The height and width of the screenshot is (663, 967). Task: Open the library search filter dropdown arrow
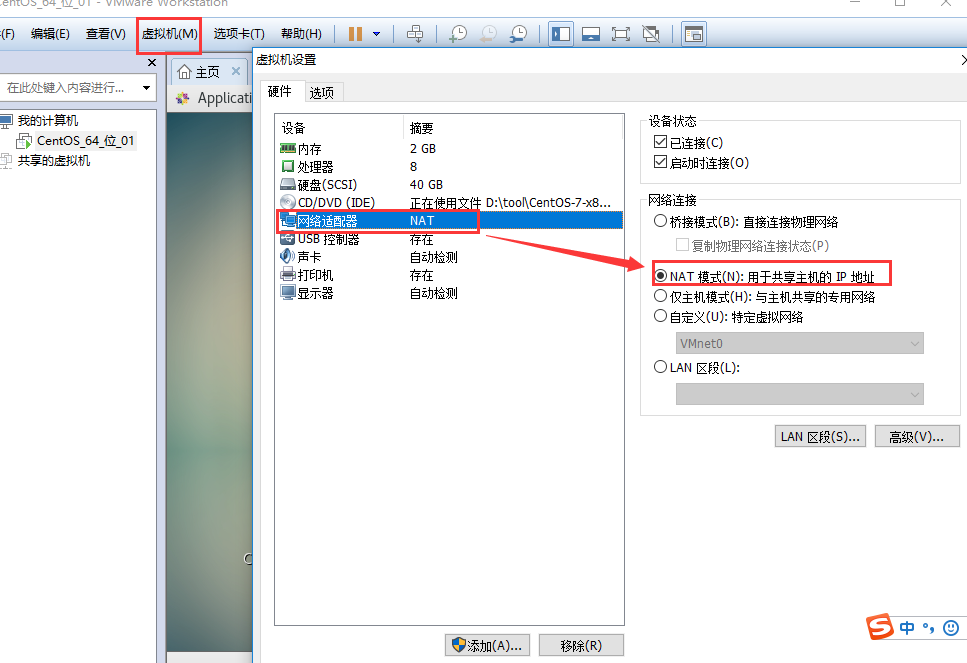(146, 88)
